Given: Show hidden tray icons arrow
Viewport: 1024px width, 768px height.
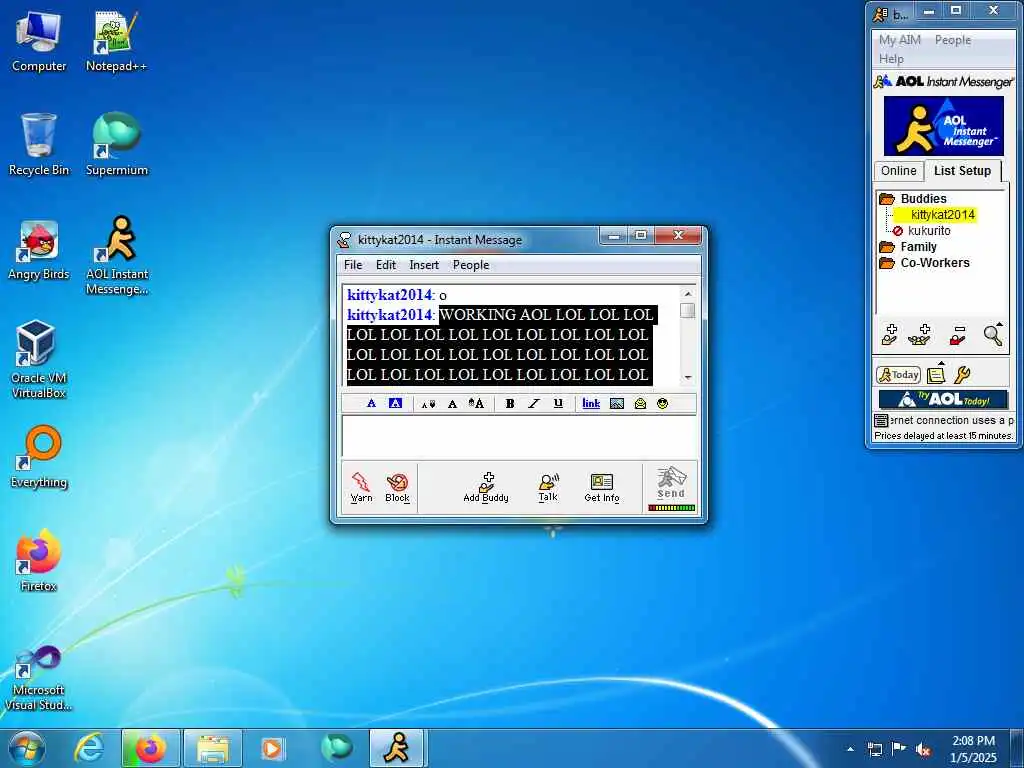Looking at the screenshot, I should (x=850, y=749).
